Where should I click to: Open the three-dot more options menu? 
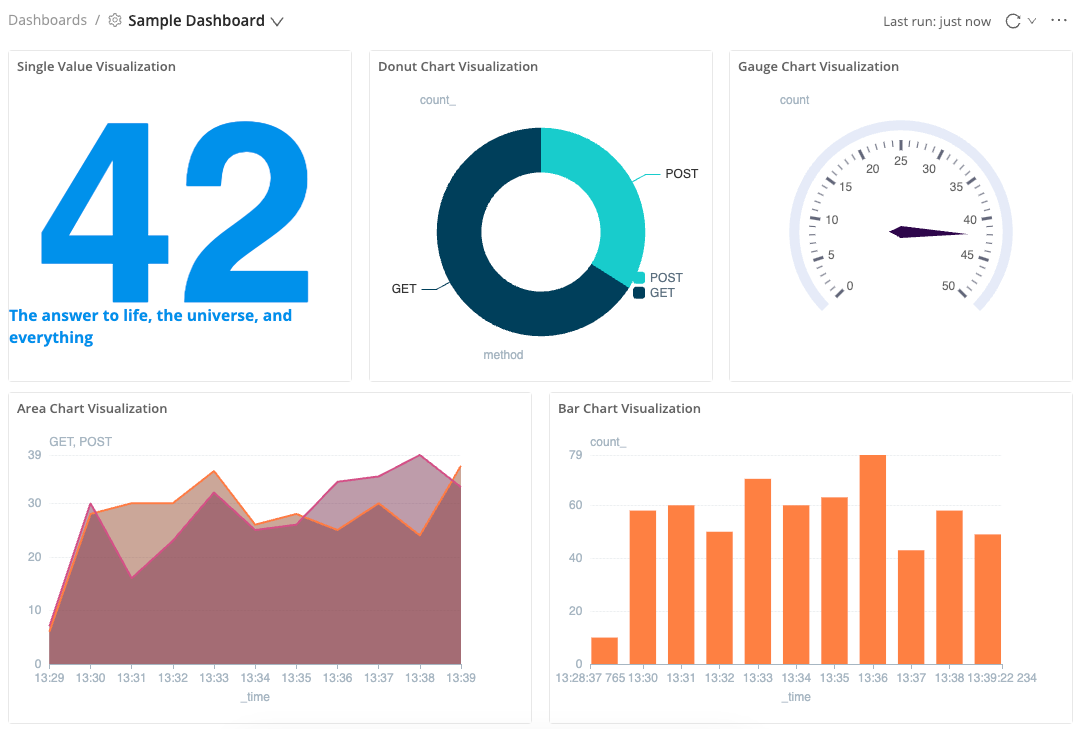point(1059,20)
